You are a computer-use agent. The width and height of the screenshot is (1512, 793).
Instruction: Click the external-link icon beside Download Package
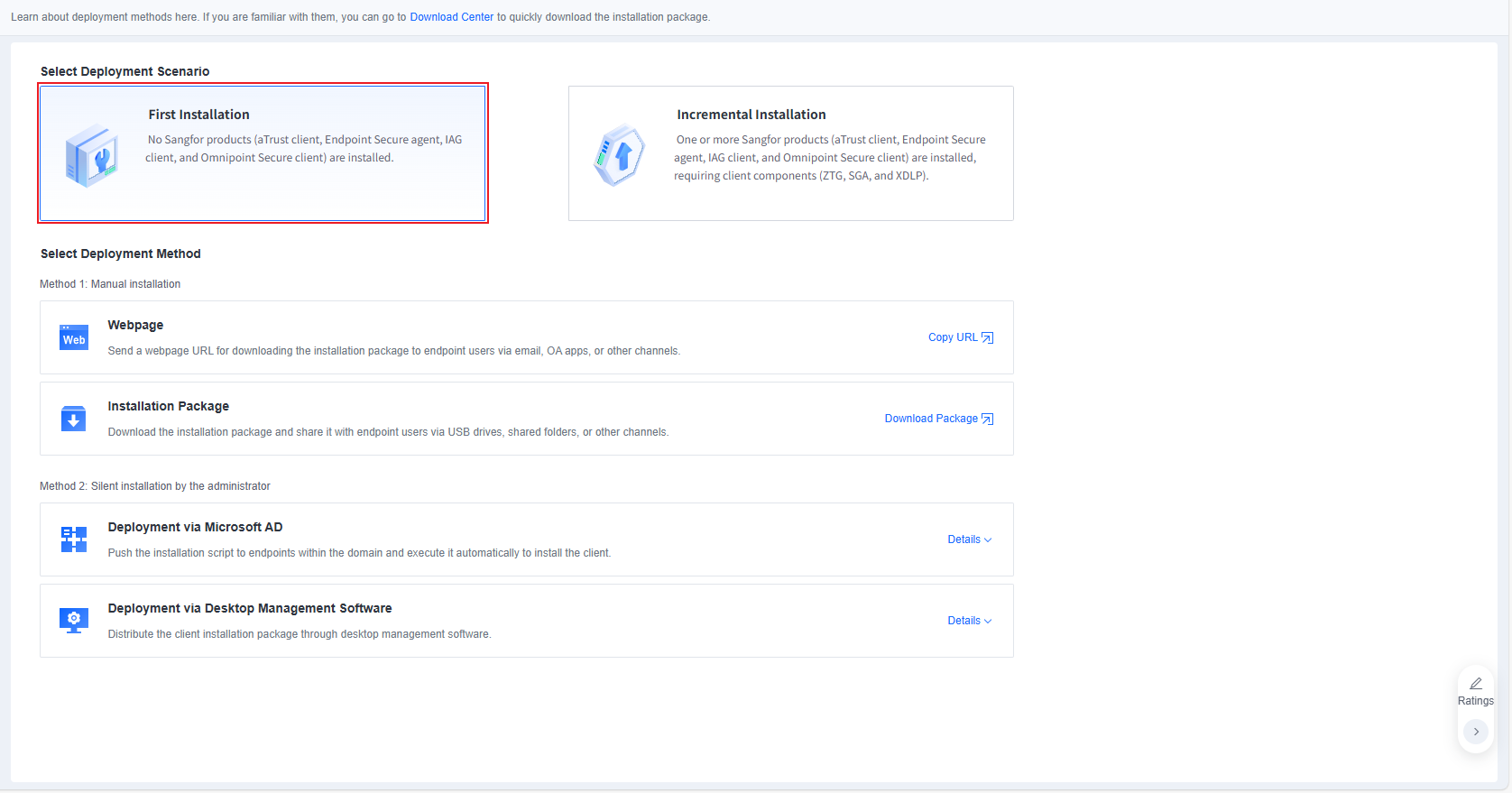(x=987, y=419)
